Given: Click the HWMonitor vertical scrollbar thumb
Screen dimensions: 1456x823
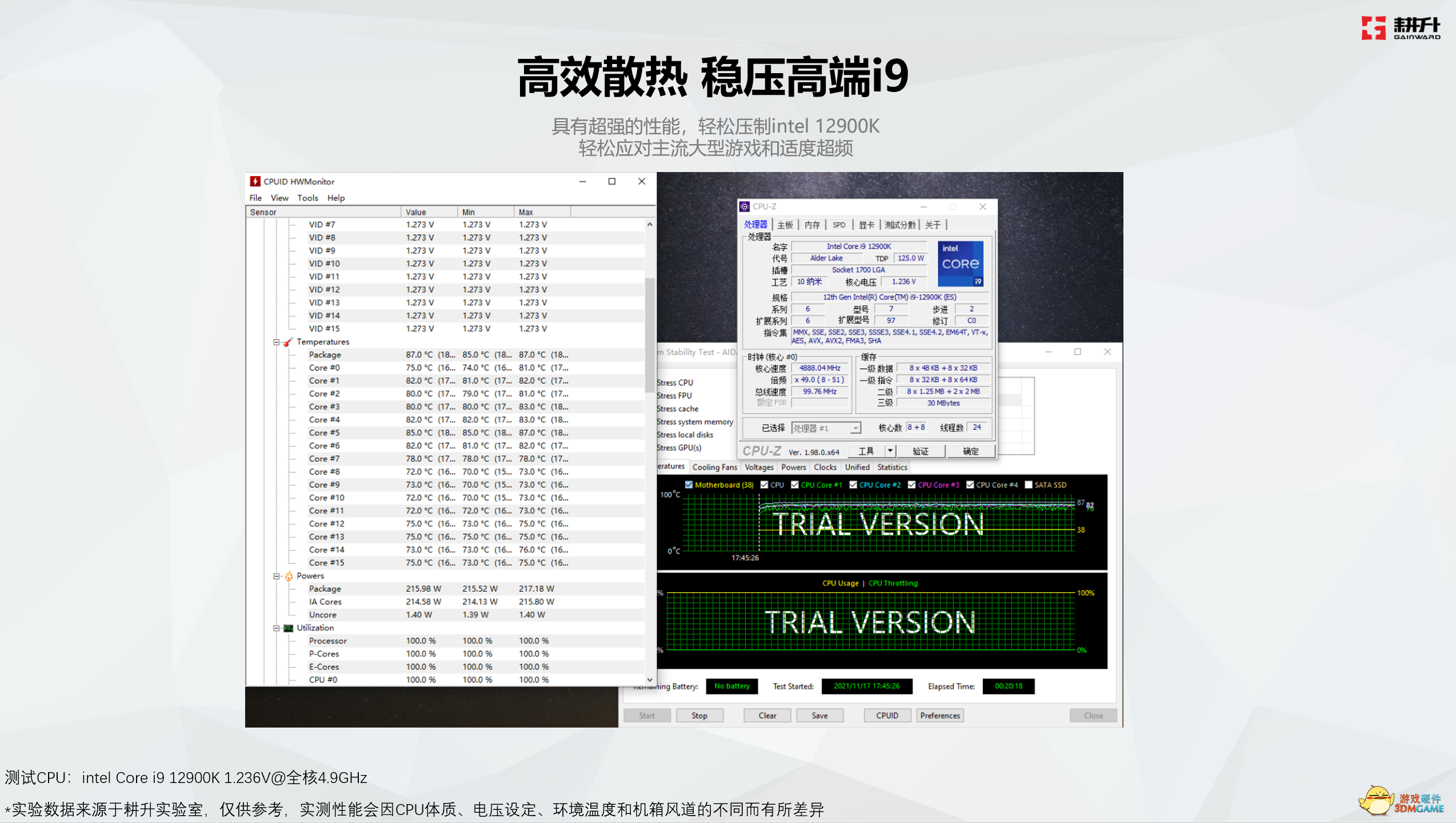Looking at the screenshot, I should (650, 335).
